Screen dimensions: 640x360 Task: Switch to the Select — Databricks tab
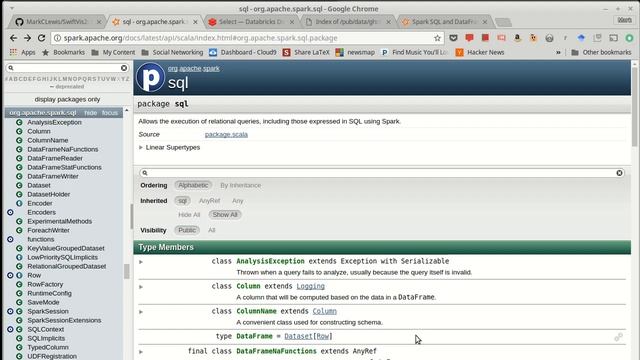pyautogui.click(x=251, y=22)
